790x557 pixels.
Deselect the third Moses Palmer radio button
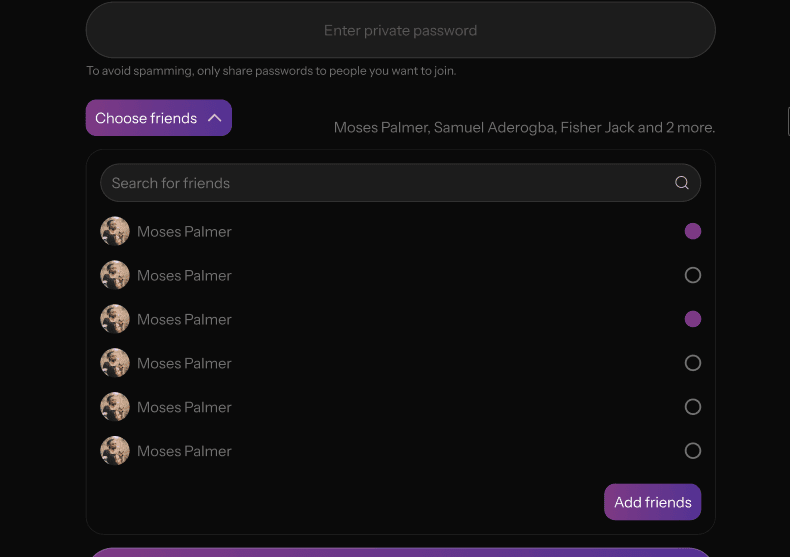(693, 319)
